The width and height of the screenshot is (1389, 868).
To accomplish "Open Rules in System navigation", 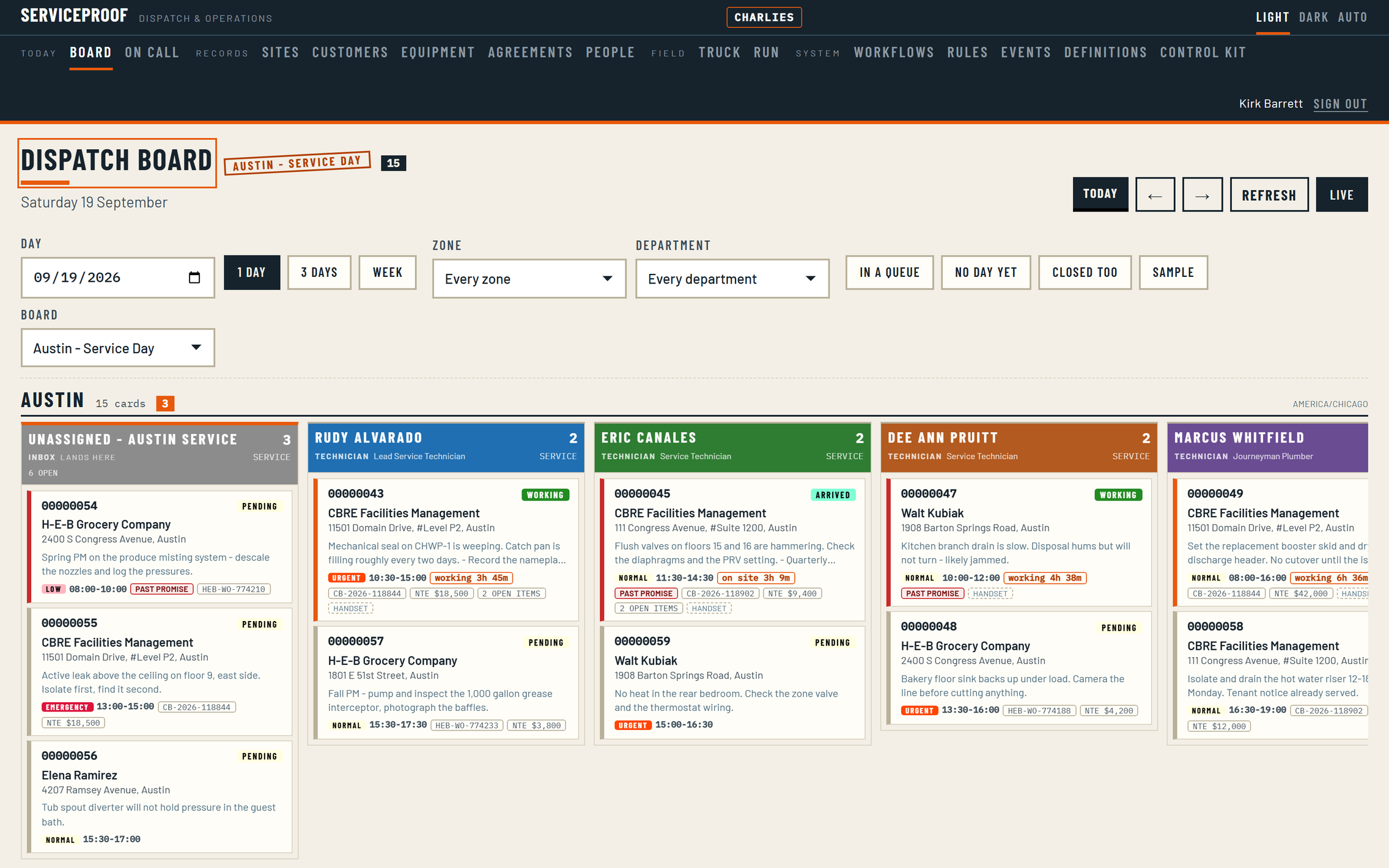I will tap(967, 53).
